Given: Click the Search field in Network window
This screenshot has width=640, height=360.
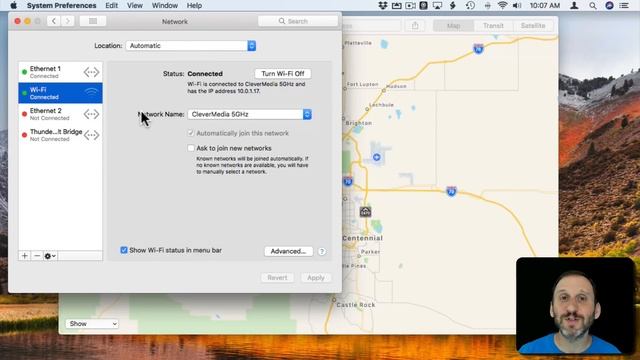Looking at the screenshot, I should click(298, 21).
